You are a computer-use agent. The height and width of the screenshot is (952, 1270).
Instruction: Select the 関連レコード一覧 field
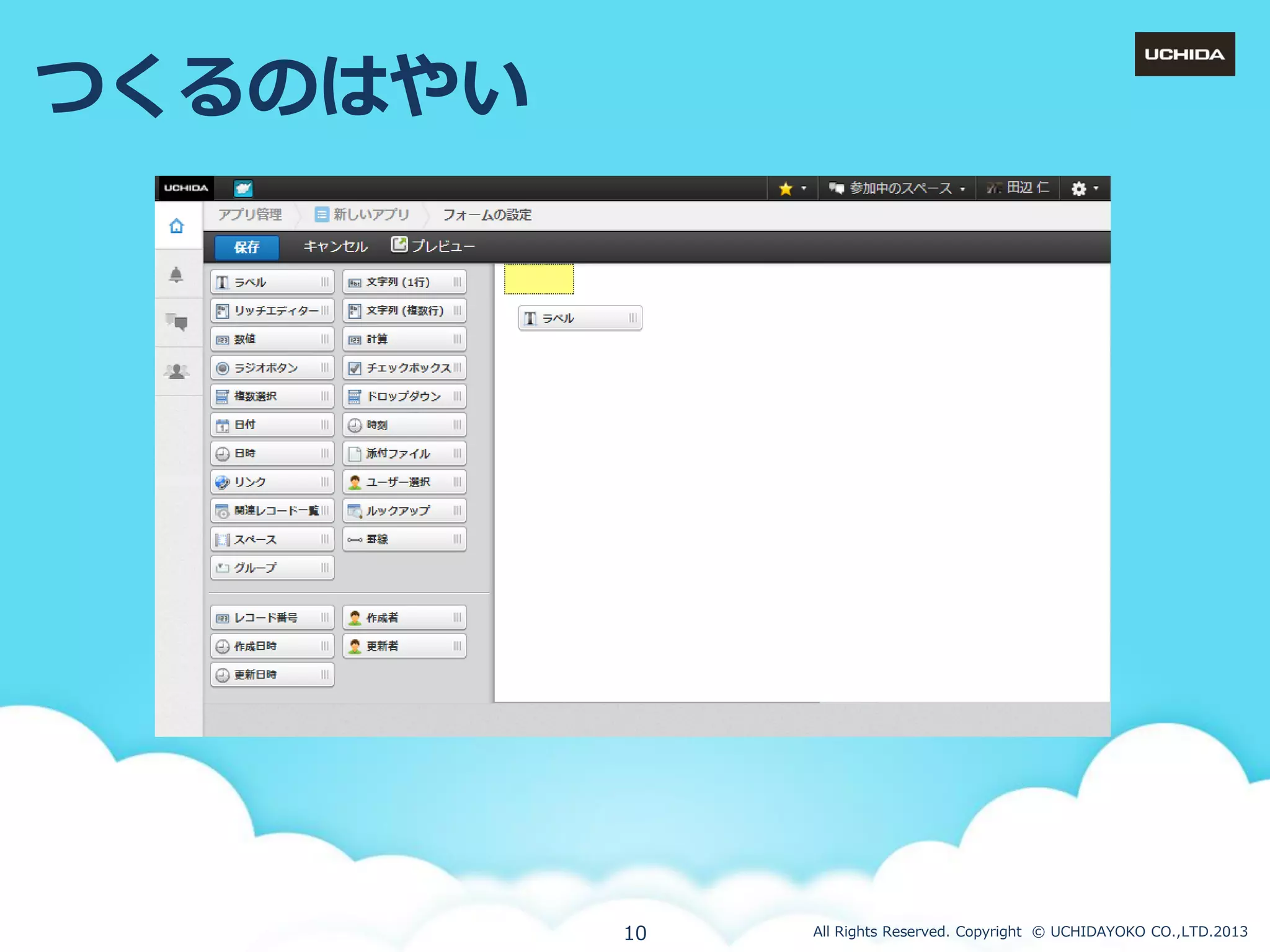(x=272, y=510)
